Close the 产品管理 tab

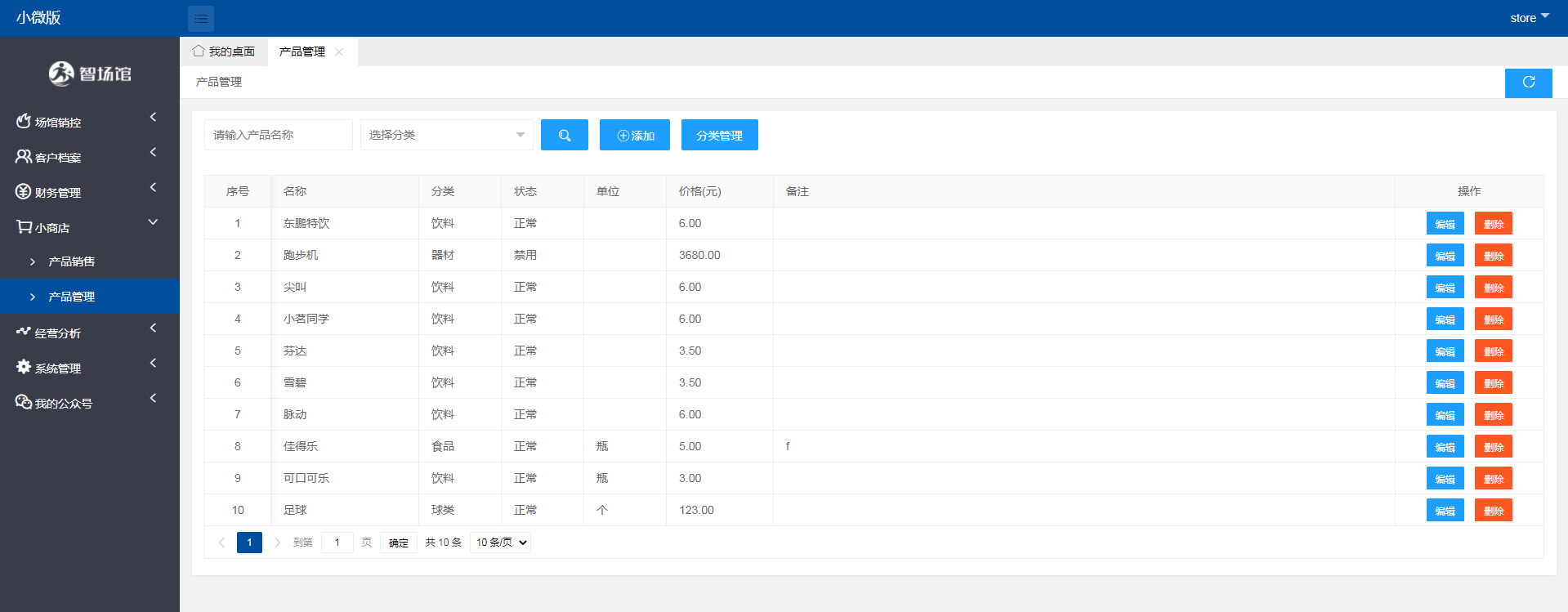tap(339, 52)
